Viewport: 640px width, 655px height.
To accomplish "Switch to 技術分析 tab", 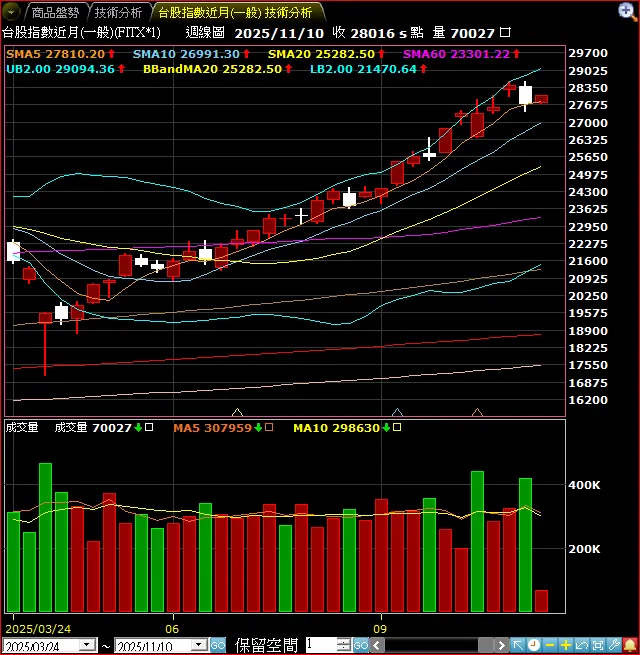I will (118, 13).
